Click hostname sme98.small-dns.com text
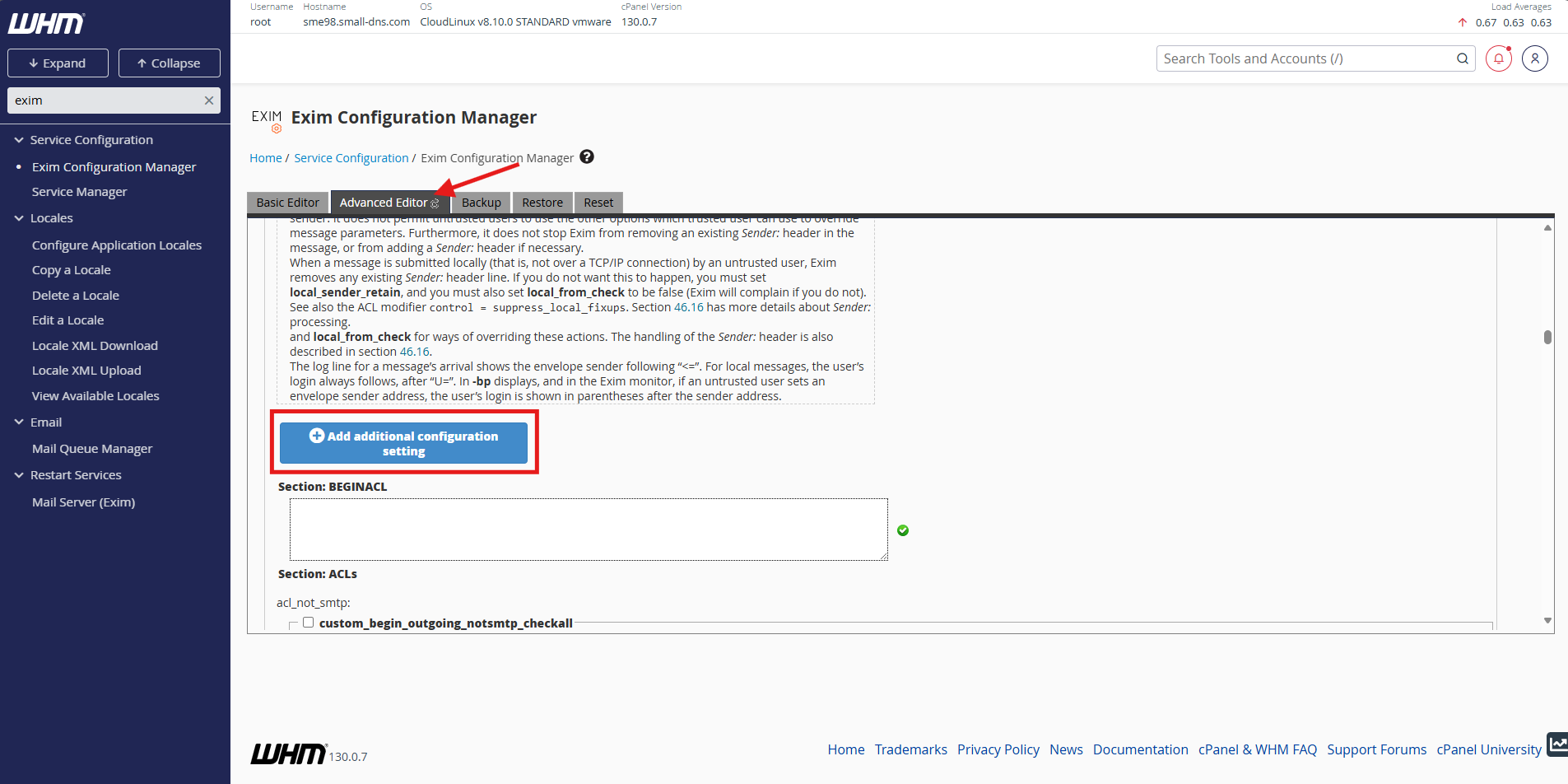Viewport: 1568px width, 784px height. (x=356, y=22)
